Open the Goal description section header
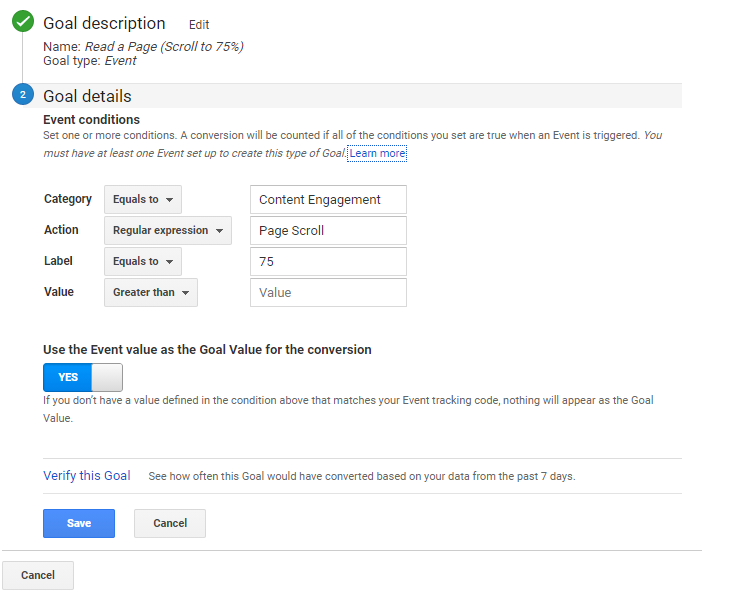Viewport: 732px width, 612px height. [104, 23]
